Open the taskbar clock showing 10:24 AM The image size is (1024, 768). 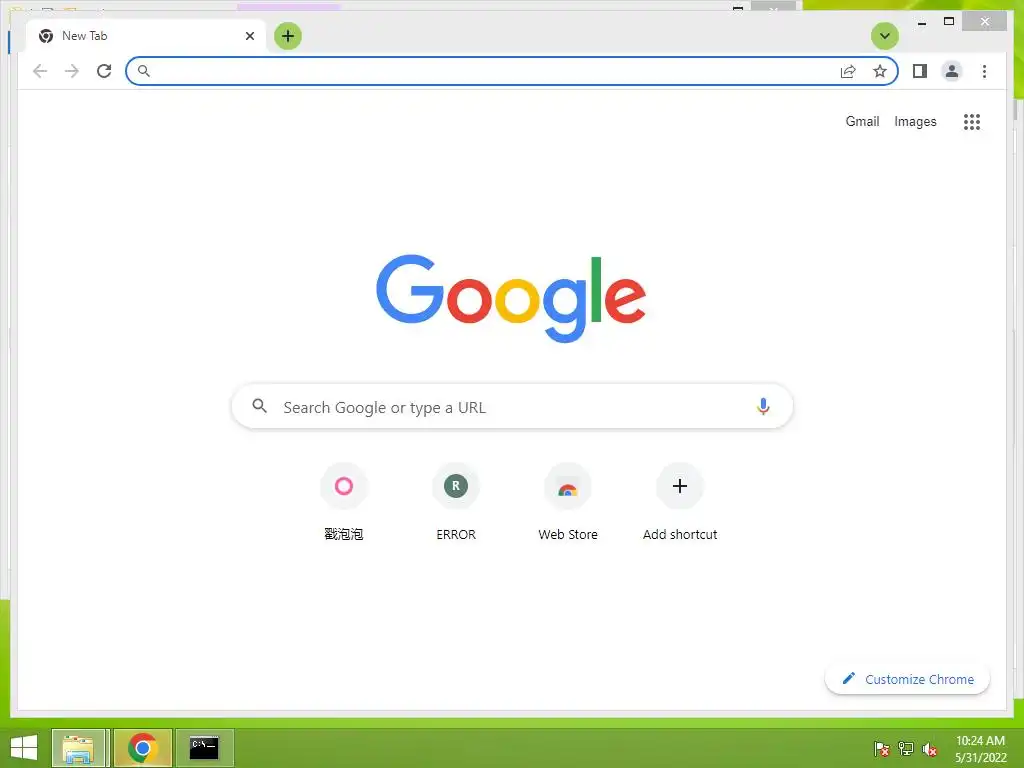(980, 749)
